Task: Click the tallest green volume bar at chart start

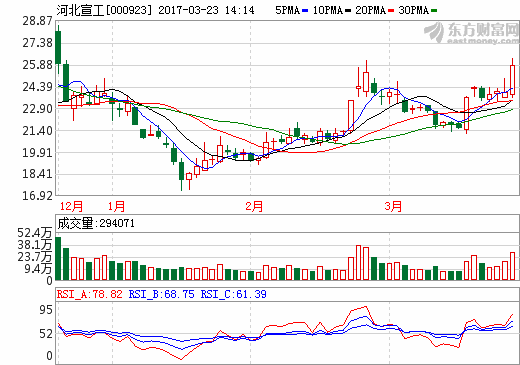Action: tap(58, 258)
